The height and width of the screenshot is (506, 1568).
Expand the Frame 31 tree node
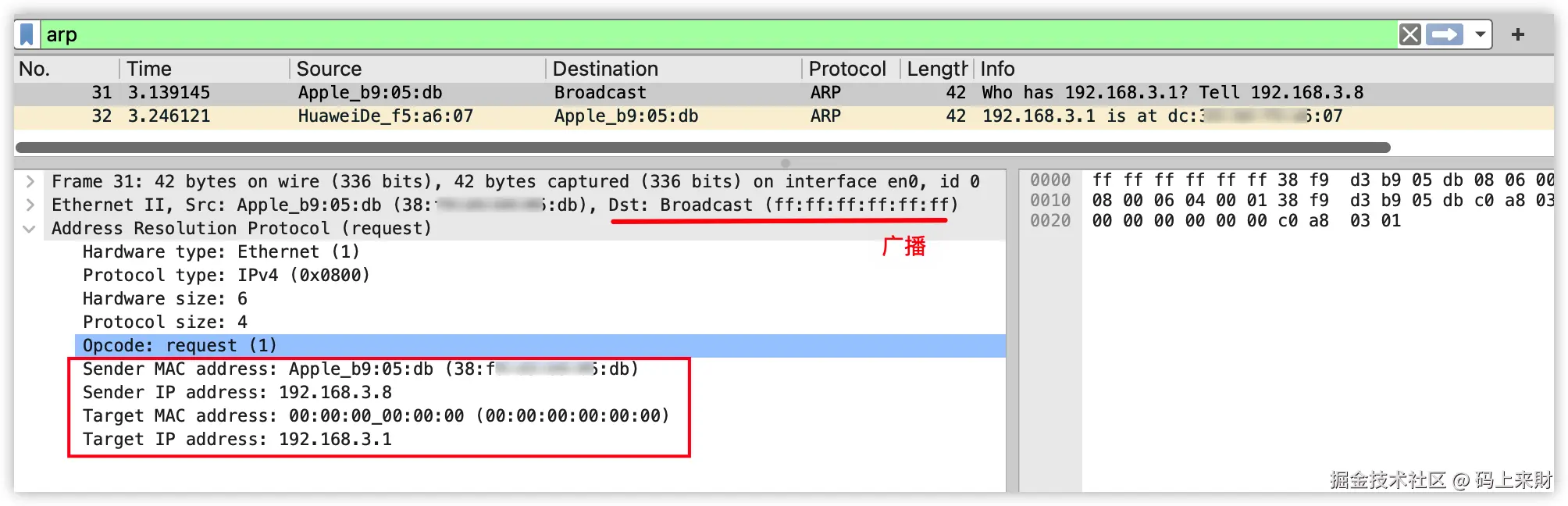pos(30,181)
